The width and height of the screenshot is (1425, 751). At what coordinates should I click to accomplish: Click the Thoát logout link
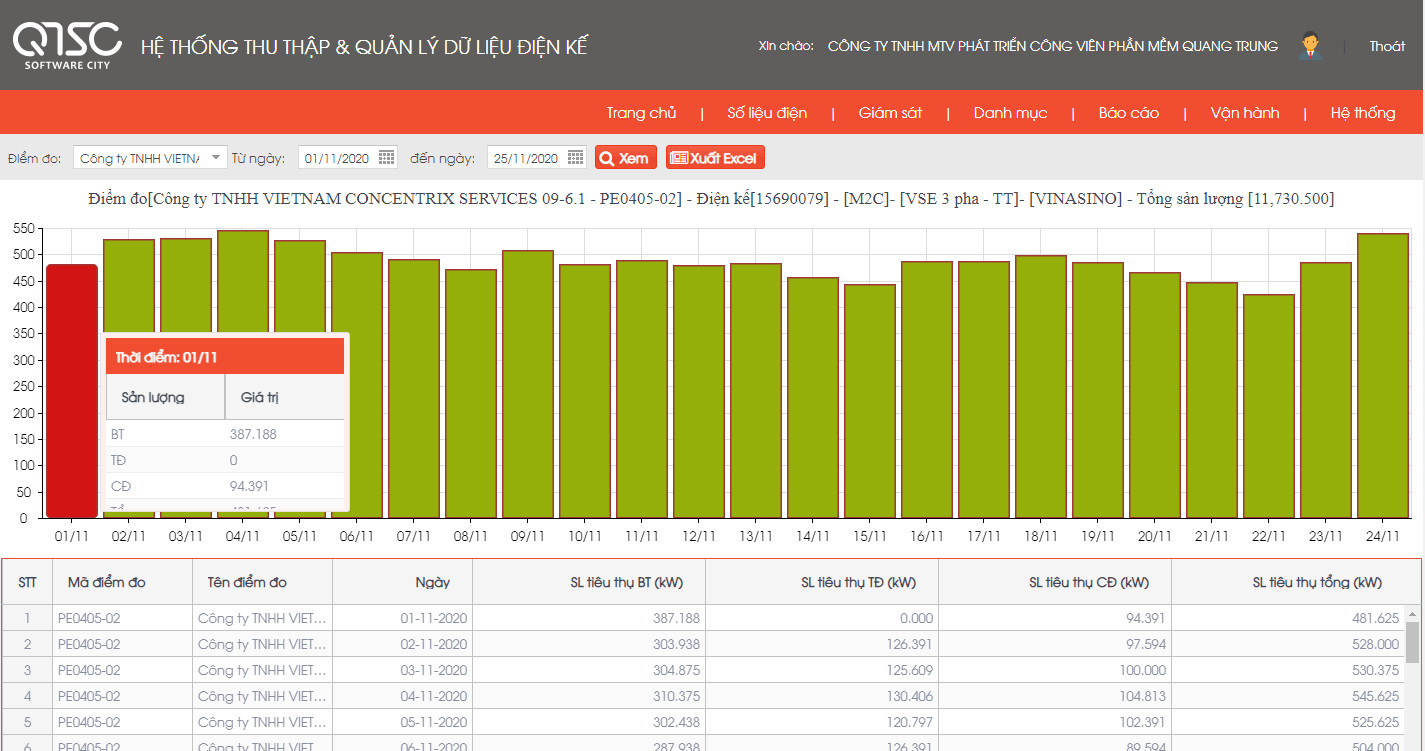(x=1387, y=46)
